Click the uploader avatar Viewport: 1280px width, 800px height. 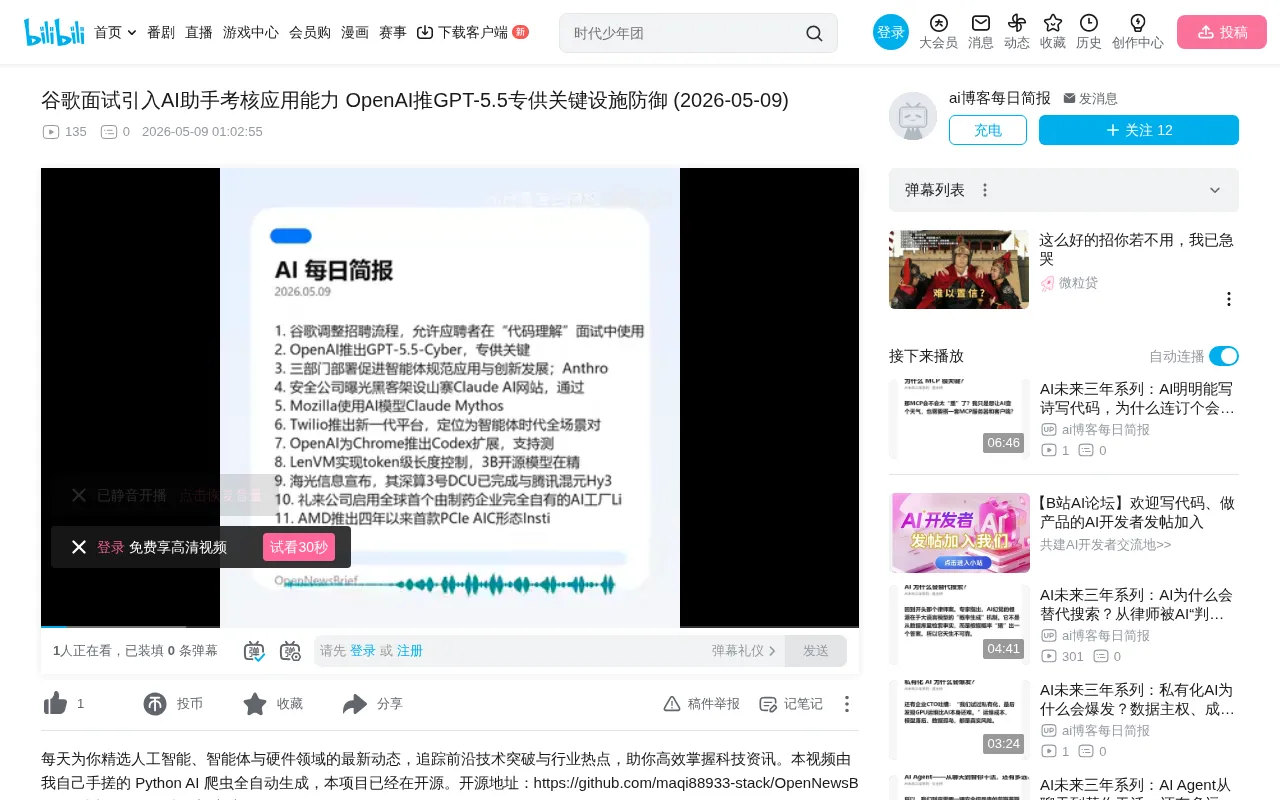913,116
